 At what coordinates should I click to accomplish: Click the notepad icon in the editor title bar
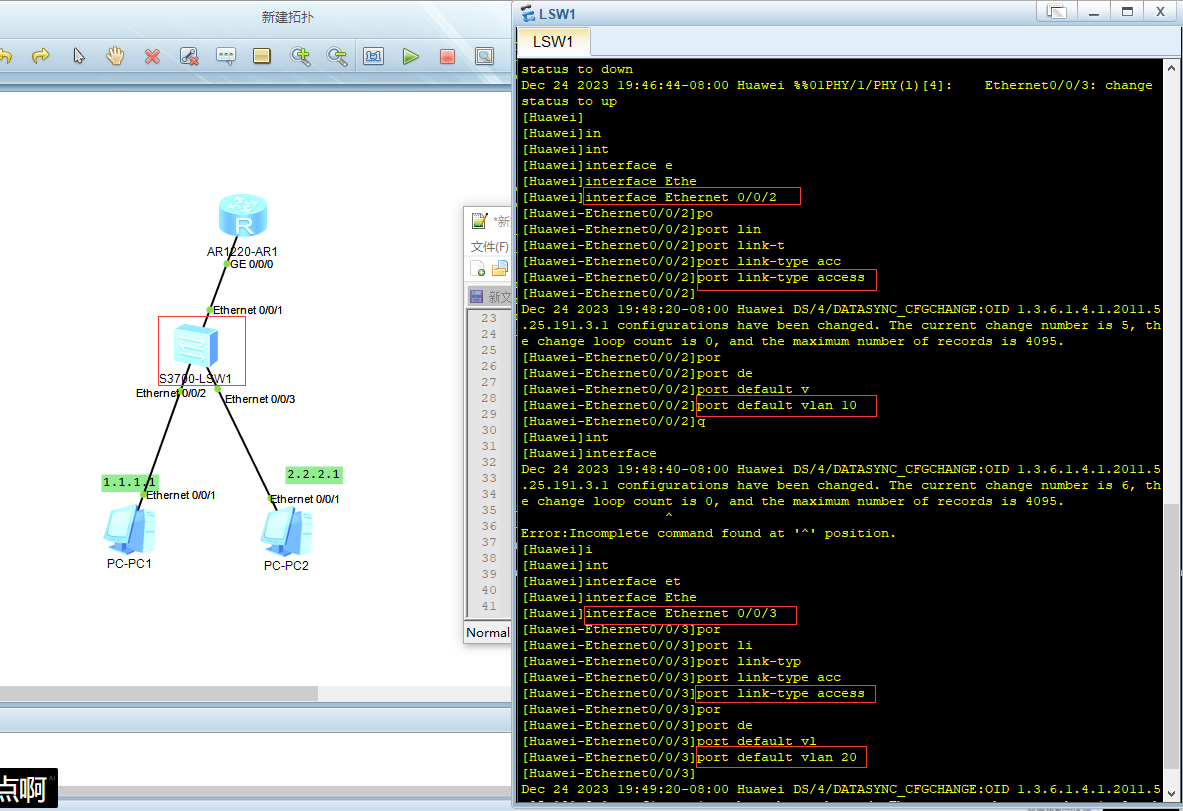pos(479,220)
